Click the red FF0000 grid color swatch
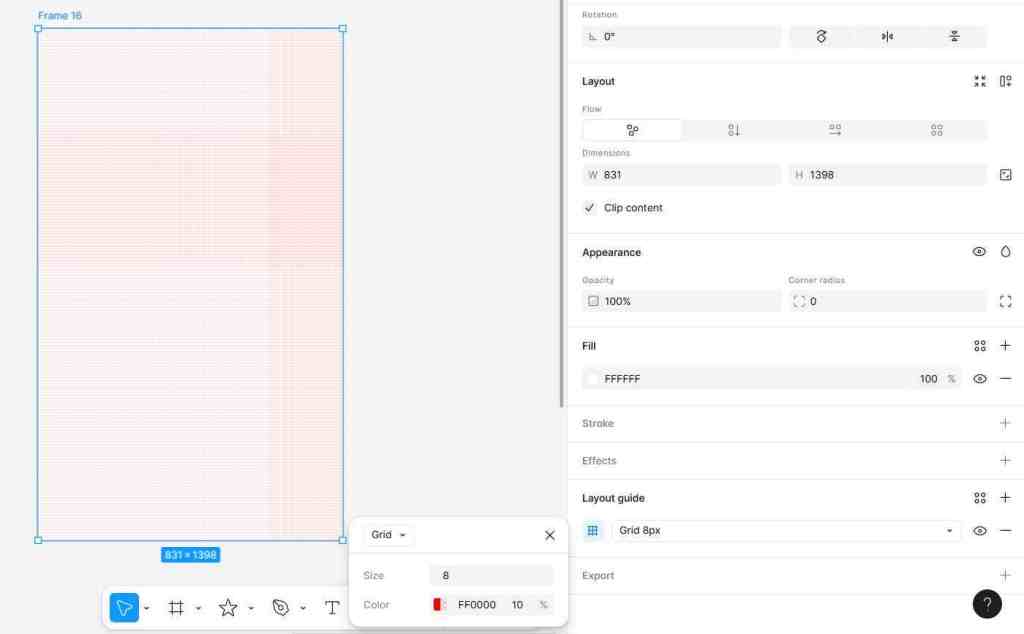1024x634 pixels. 439,604
